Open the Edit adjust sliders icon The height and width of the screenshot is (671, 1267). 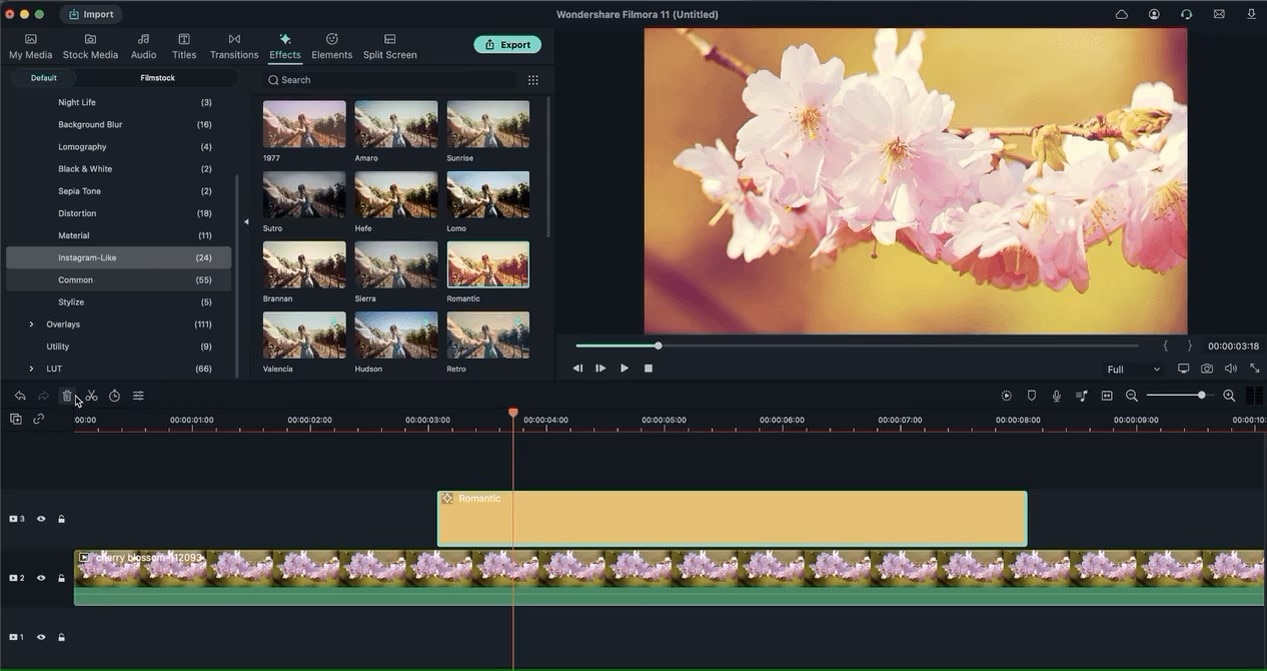pos(138,396)
